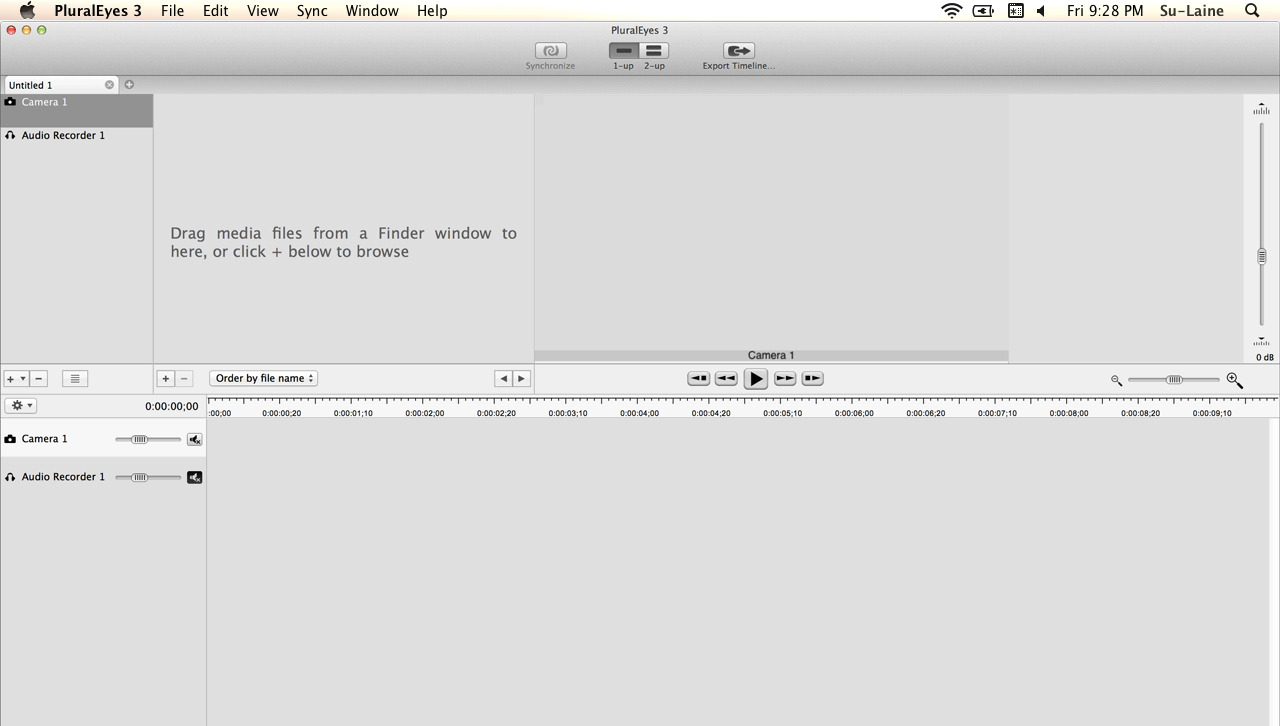Switch to 2-up view mode
This screenshot has height=726, width=1280.
click(654, 51)
